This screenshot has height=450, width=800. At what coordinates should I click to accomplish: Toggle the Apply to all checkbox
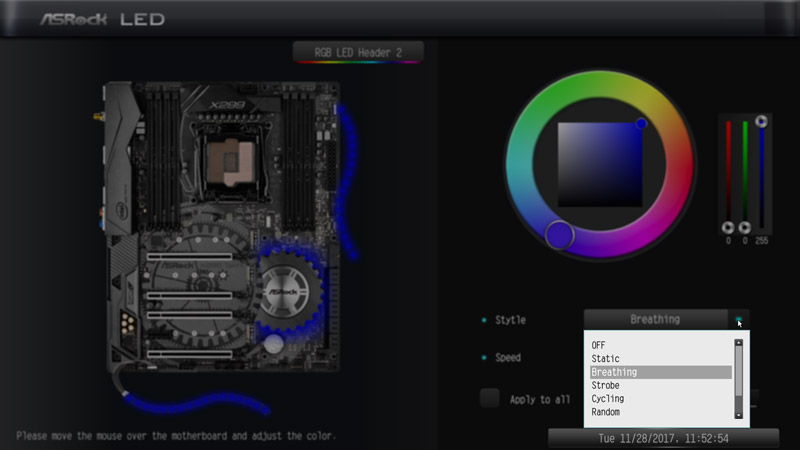[489, 398]
